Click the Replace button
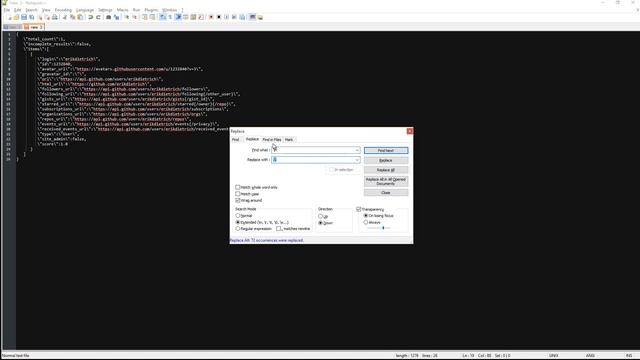 click(x=386, y=160)
